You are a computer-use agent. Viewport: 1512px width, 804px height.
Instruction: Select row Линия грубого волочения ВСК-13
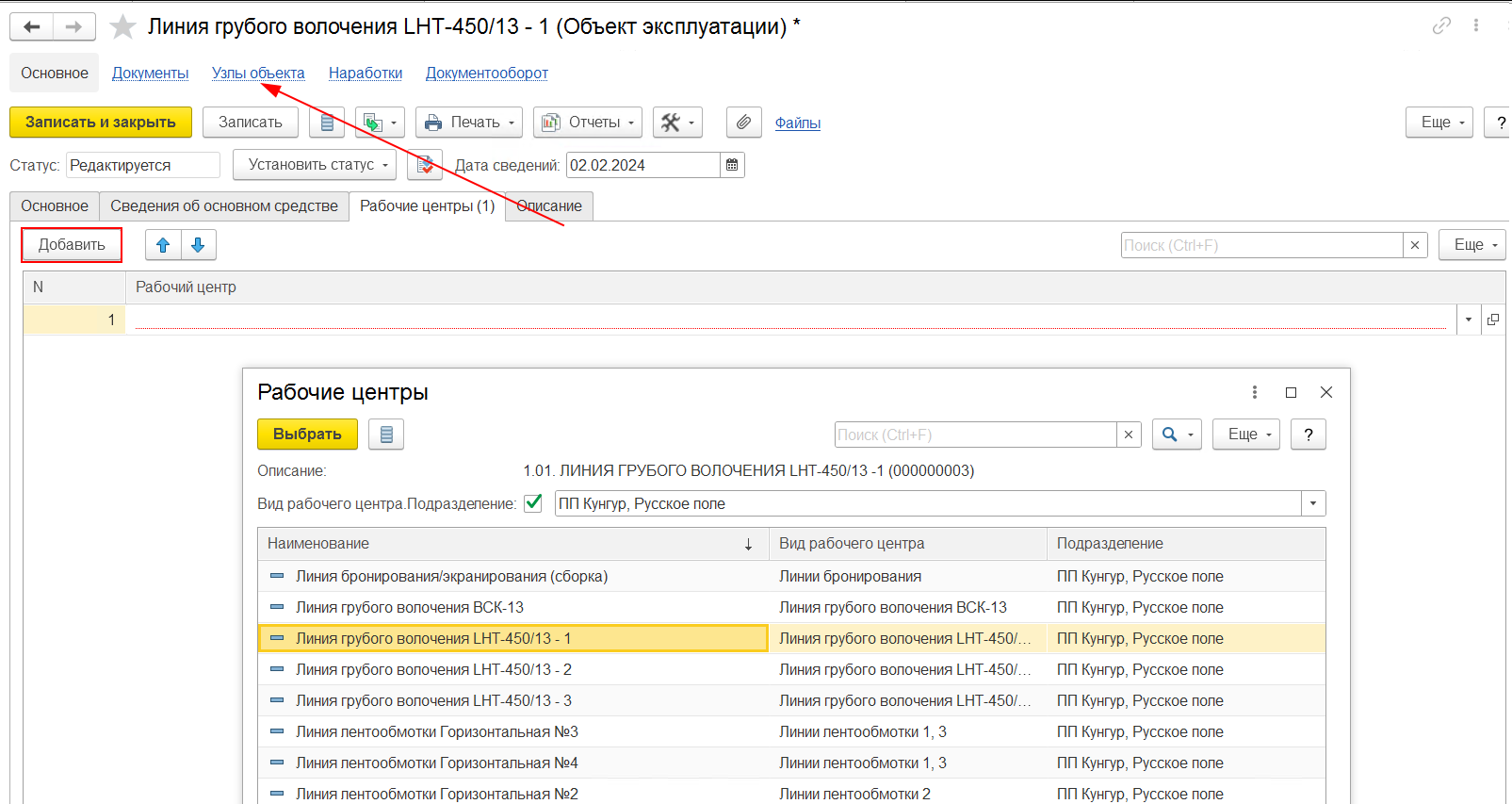click(x=791, y=607)
